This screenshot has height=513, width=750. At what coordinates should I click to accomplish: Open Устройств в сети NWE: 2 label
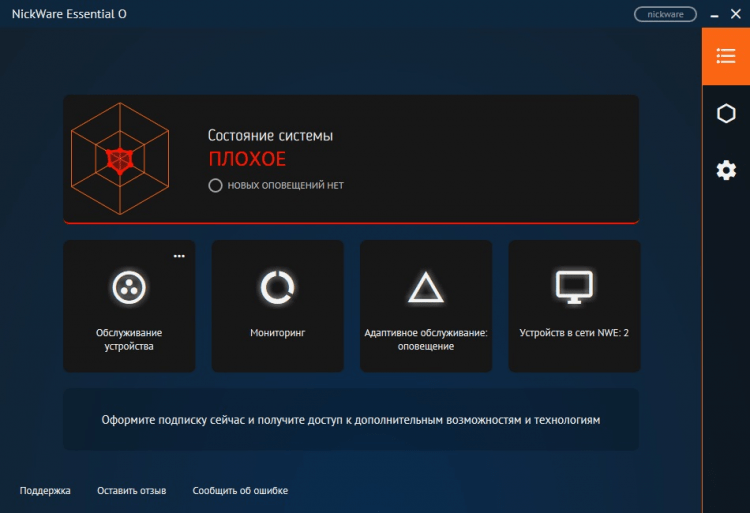coord(574,333)
